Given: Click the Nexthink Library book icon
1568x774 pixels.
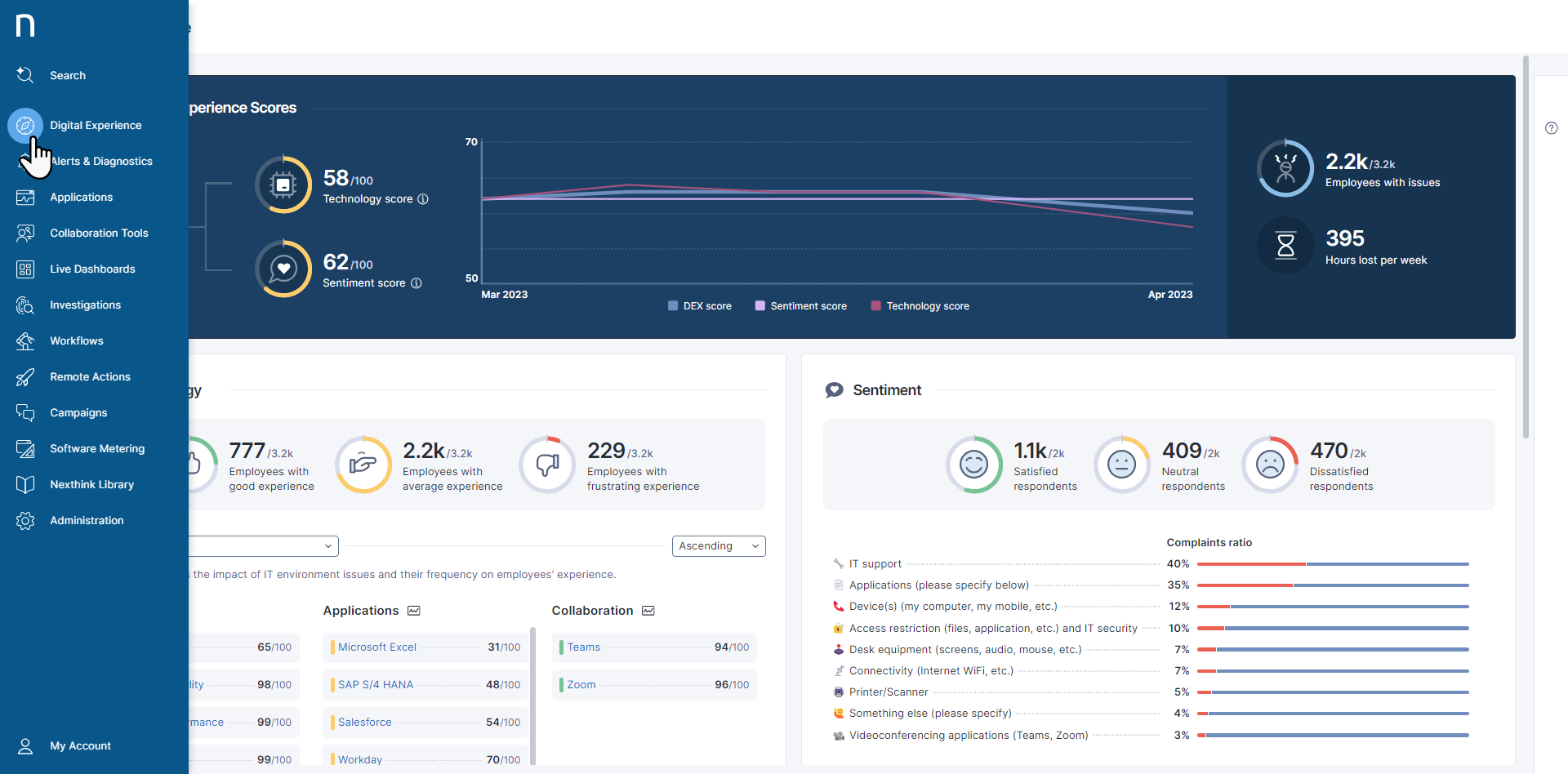Looking at the screenshot, I should pyautogui.click(x=25, y=485).
